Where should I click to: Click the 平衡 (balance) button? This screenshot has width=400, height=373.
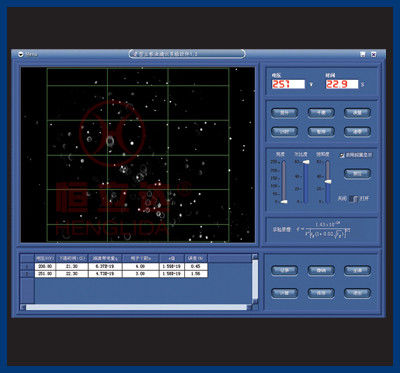[321, 113]
